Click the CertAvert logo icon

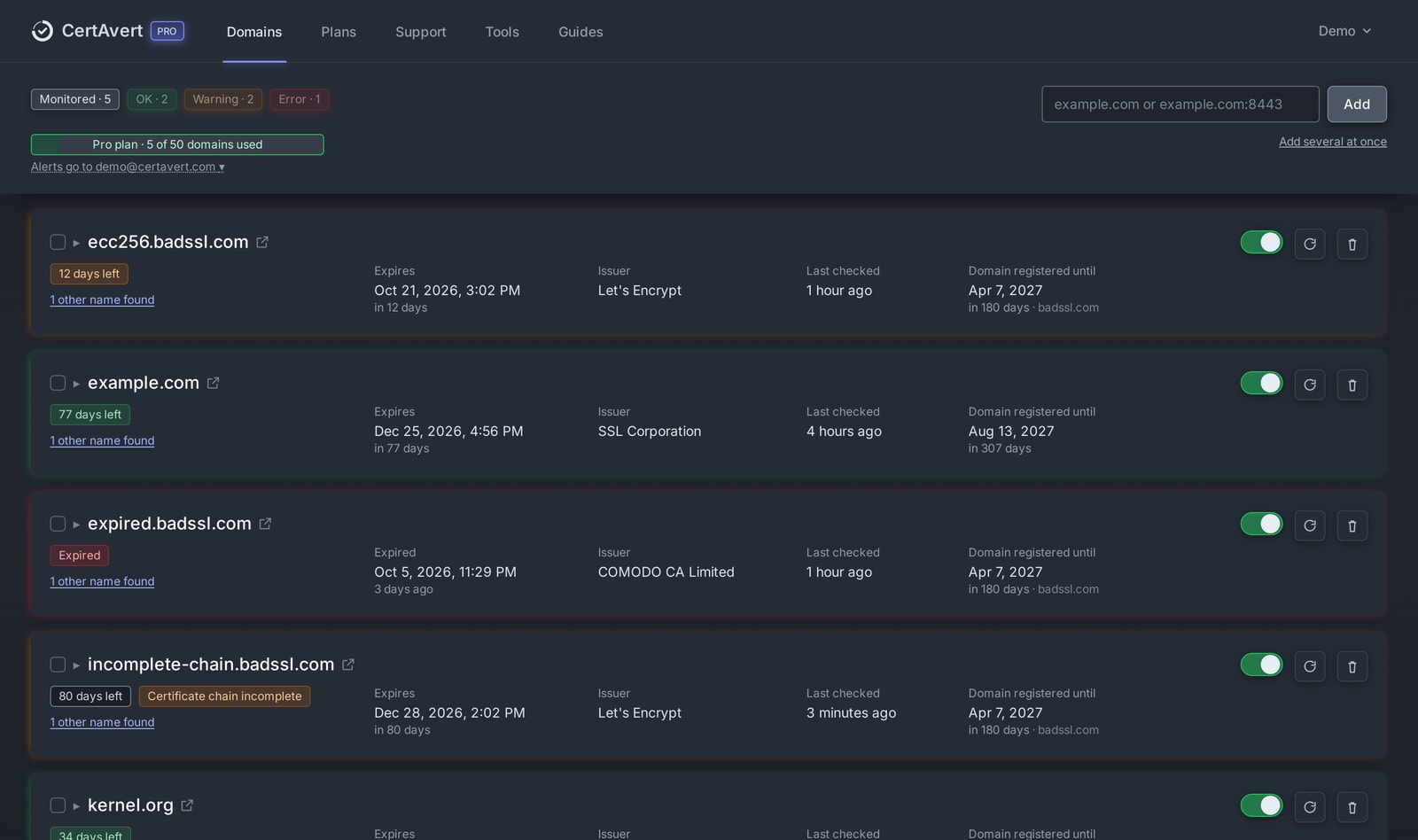(x=43, y=31)
